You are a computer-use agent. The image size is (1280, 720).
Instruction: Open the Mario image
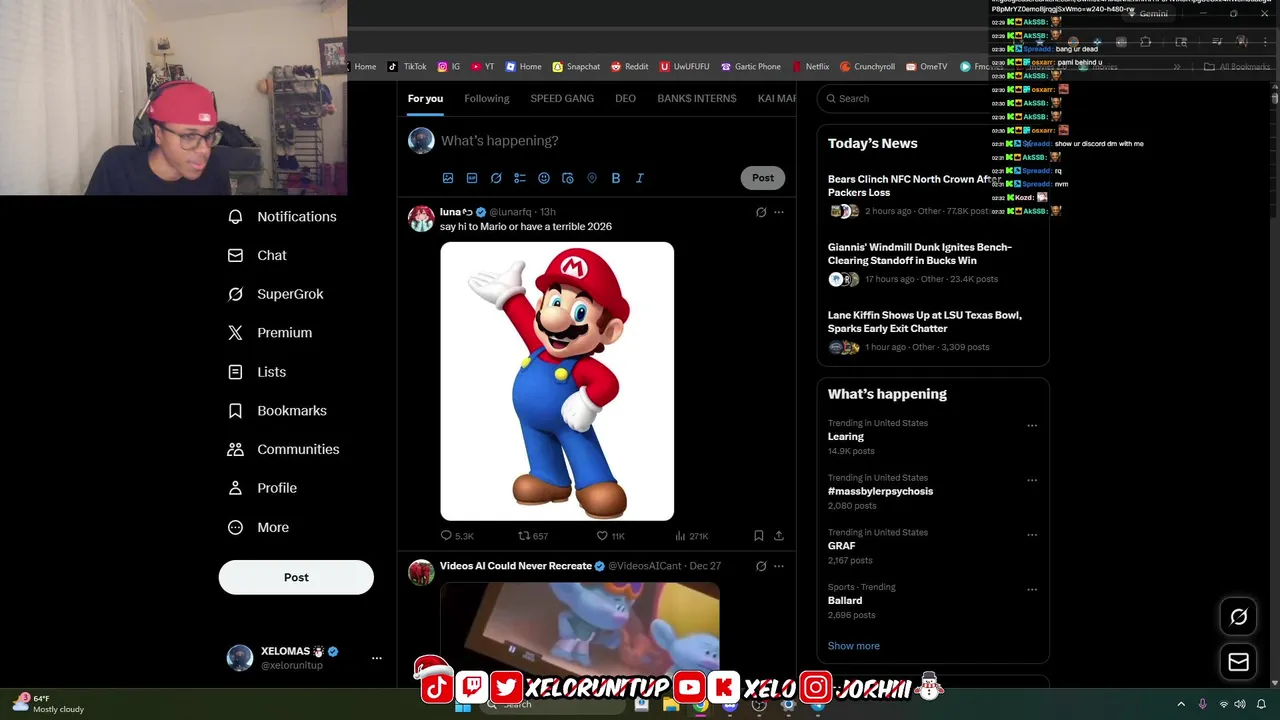tap(557, 381)
